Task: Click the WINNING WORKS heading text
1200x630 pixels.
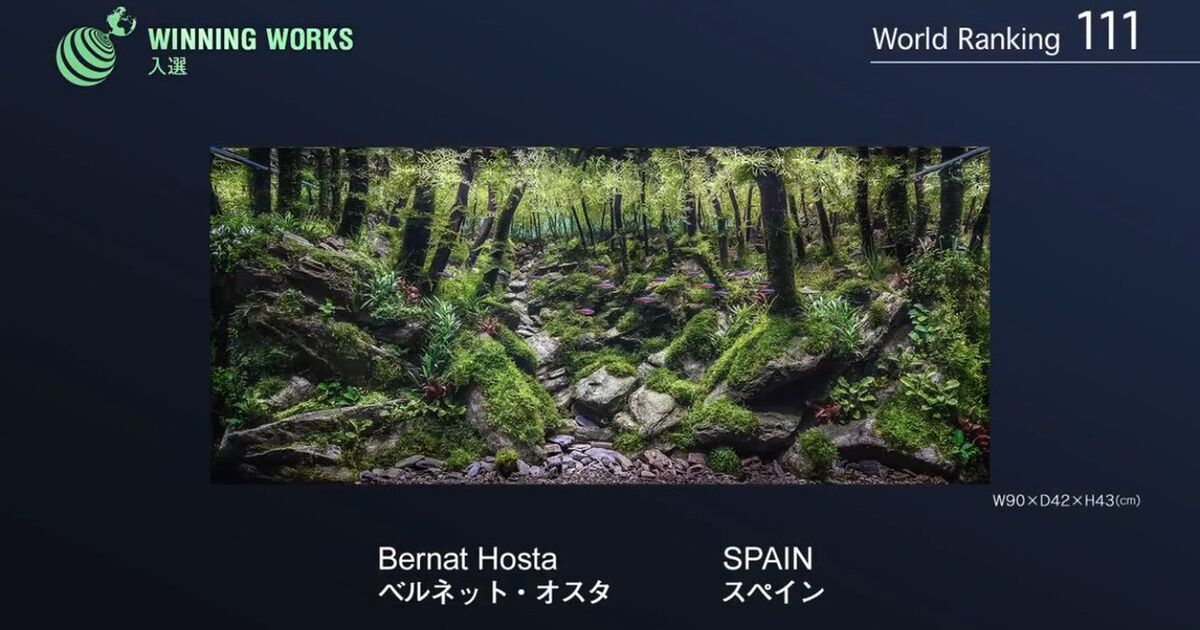Action: [x=250, y=40]
